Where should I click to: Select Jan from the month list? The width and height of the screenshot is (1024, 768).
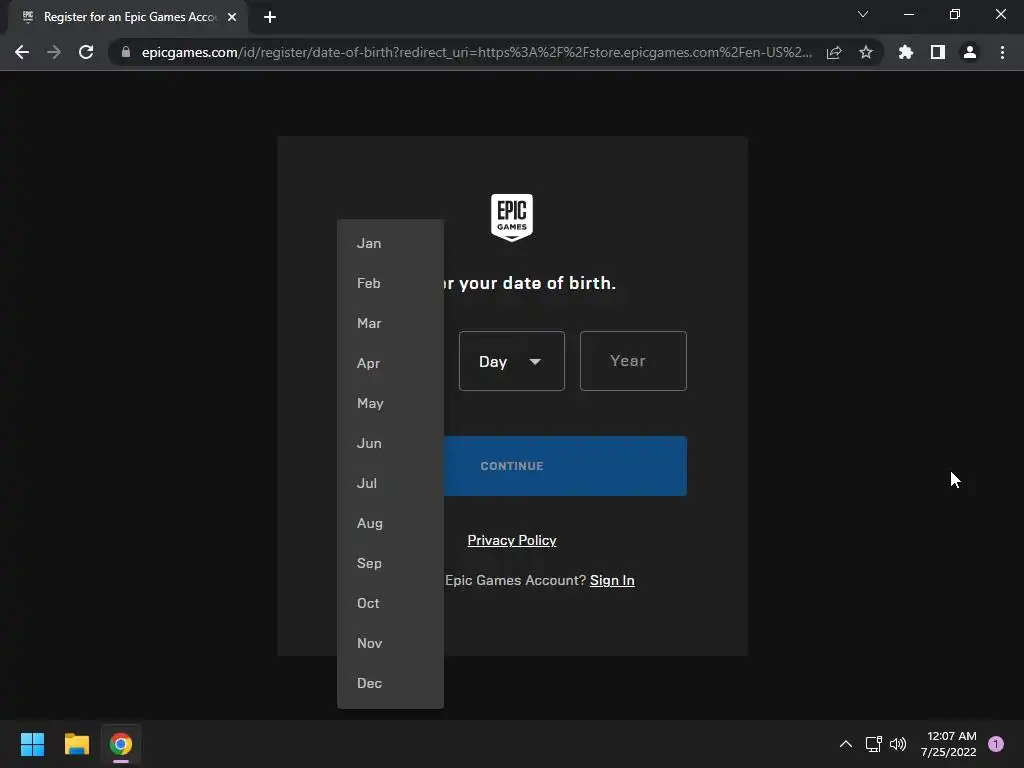(390, 243)
